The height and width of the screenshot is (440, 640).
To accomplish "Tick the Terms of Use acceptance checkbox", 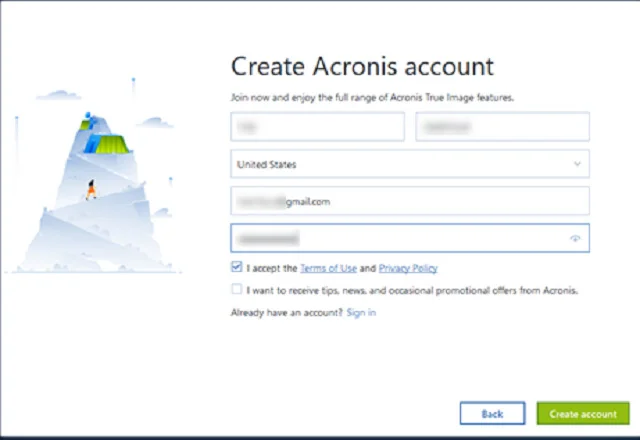I will coord(236,267).
